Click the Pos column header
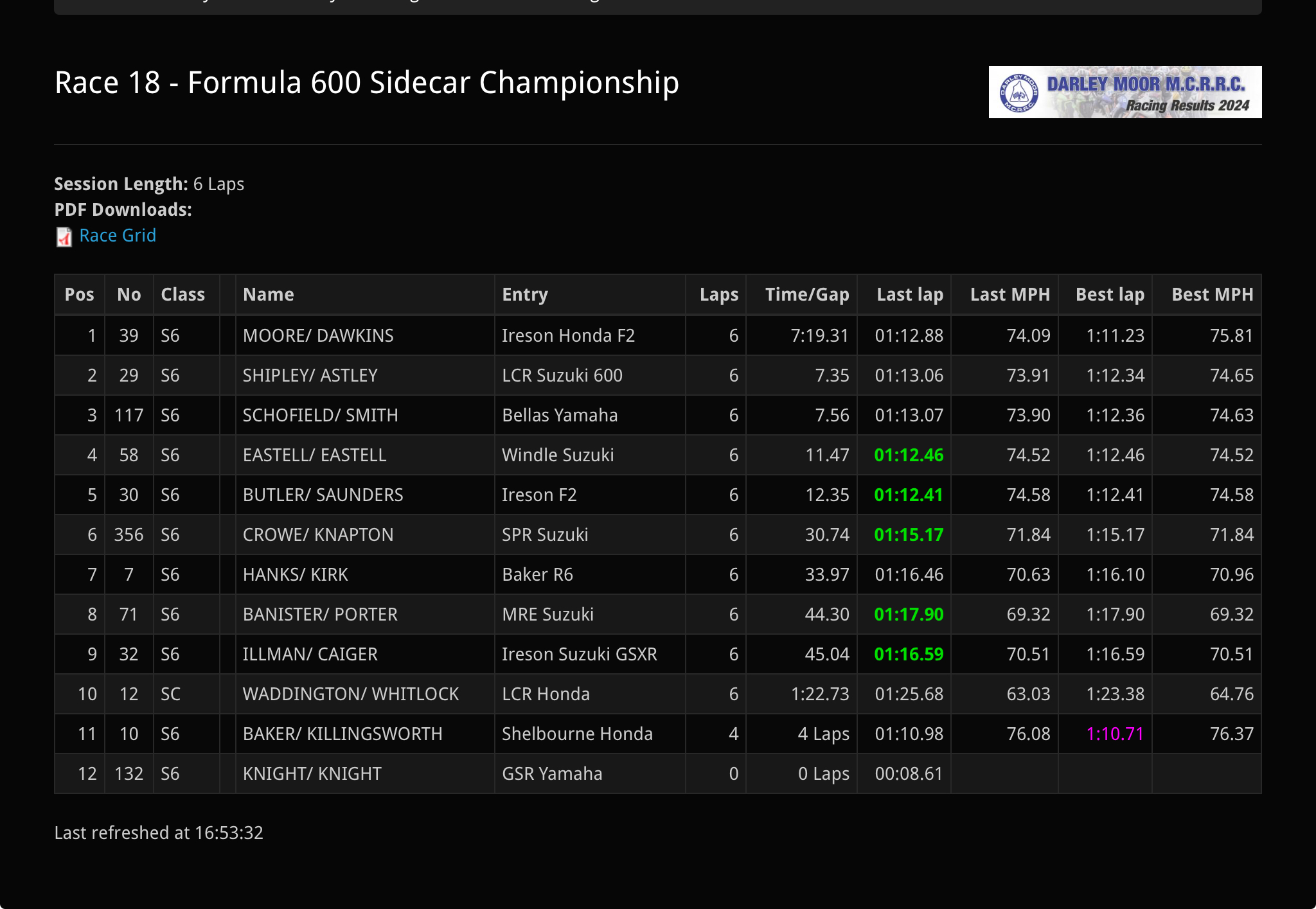The width and height of the screenshot is (1316, 909). (x=80, y=294)
